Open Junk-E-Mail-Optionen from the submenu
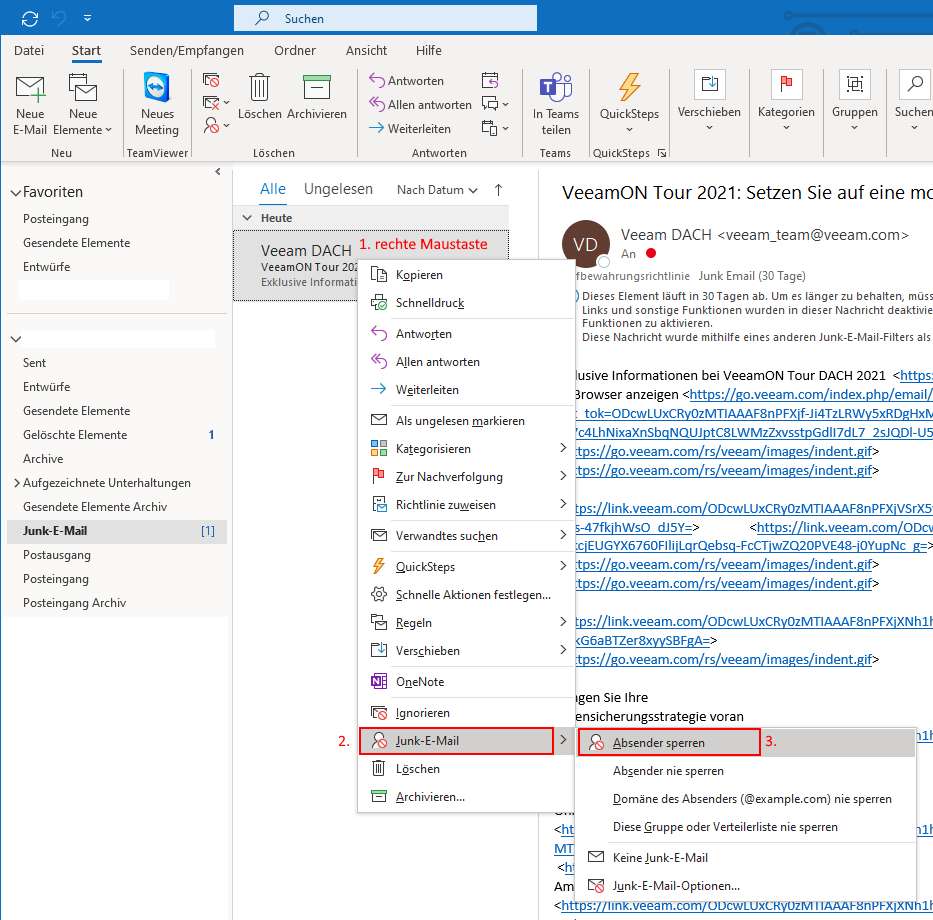The height and width of the screenshot is (920, 933). coord(746,885)
